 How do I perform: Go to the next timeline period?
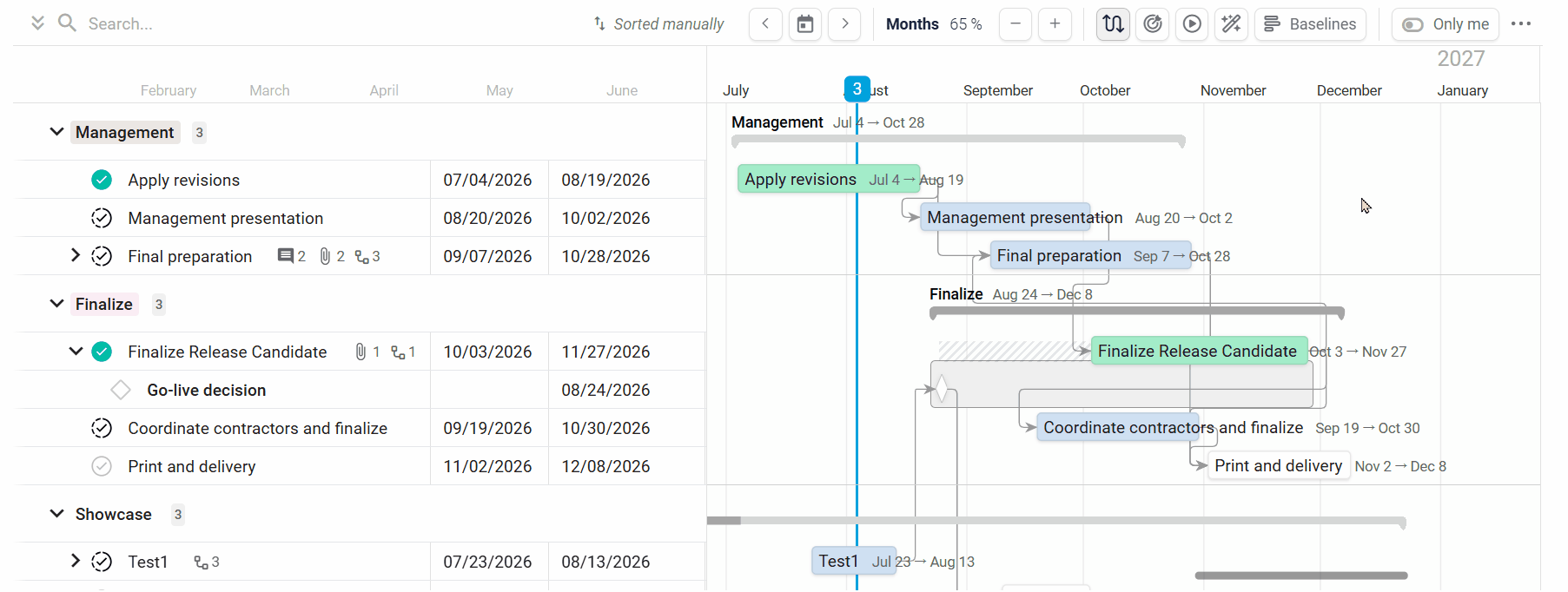(844, 24)
